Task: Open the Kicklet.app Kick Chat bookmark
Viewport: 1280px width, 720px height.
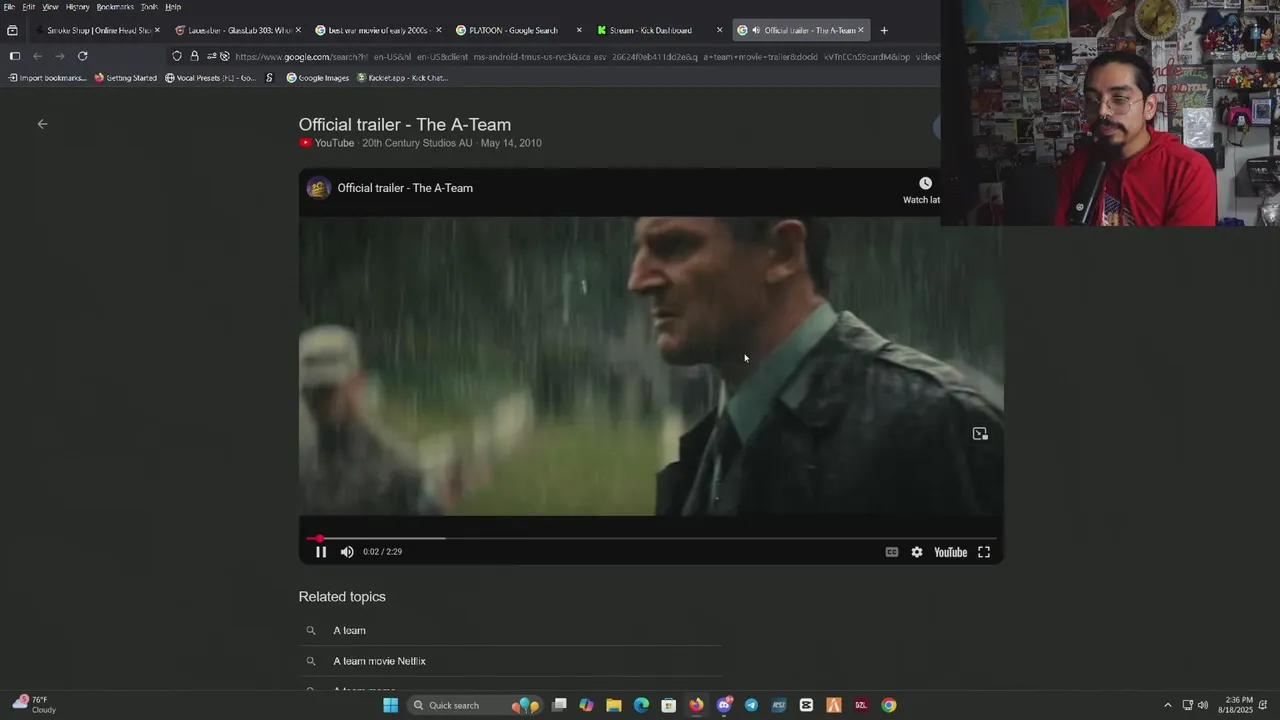Action: click(402, 78)
